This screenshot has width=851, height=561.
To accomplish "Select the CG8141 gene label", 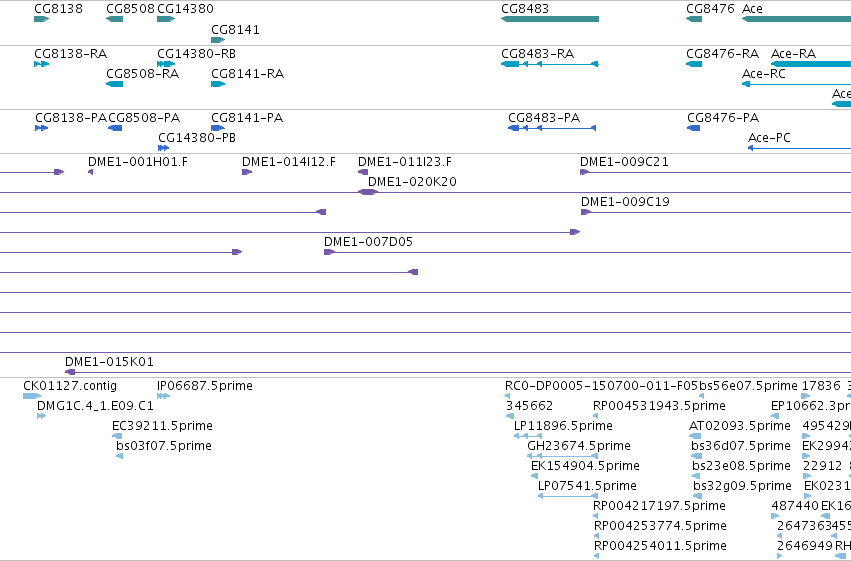I will point(235,30).
